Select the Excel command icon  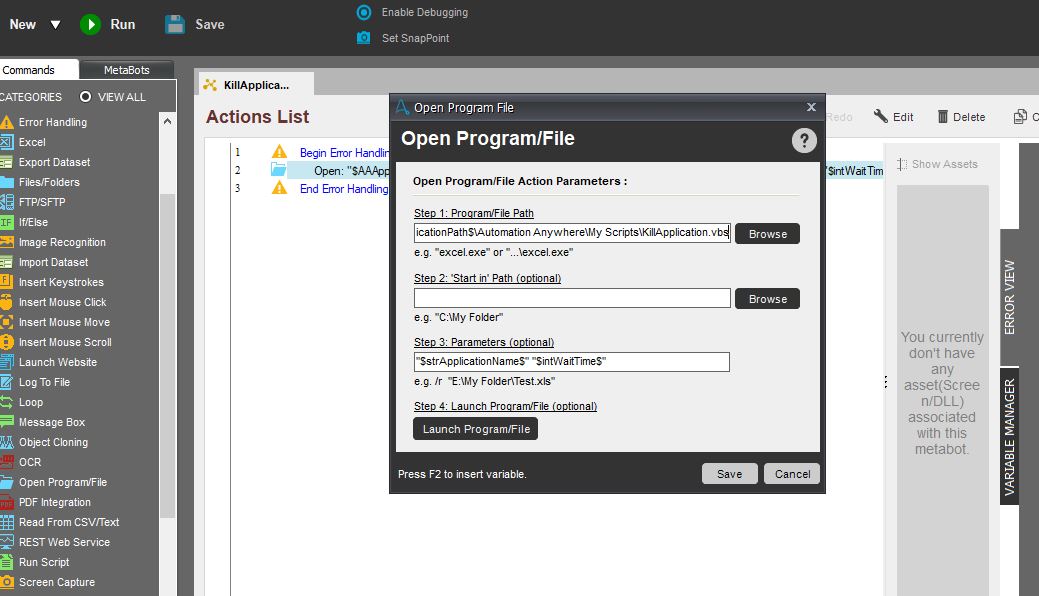pyautogui.click(x=7, y=142)
